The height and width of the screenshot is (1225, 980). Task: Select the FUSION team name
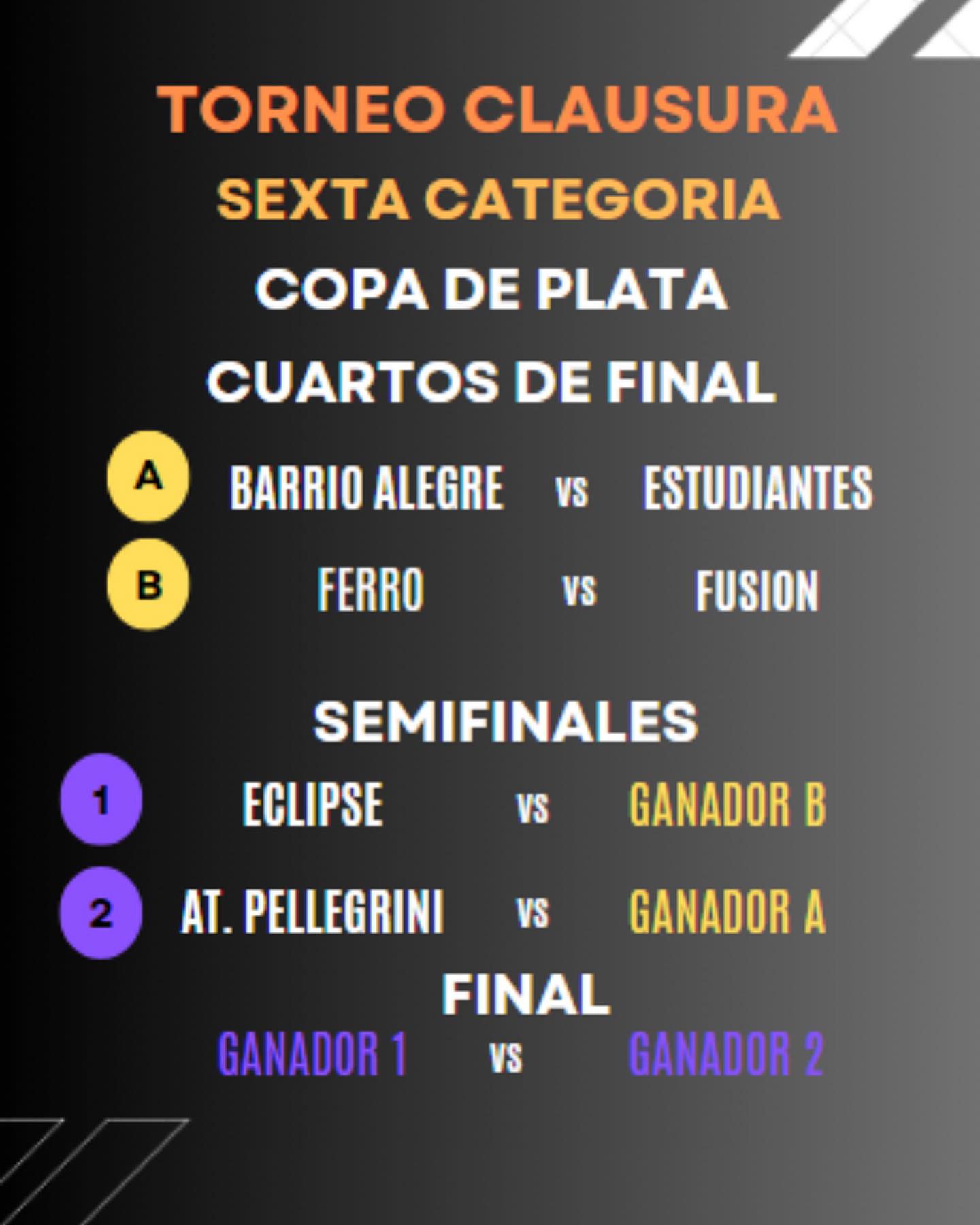(757, 590)
